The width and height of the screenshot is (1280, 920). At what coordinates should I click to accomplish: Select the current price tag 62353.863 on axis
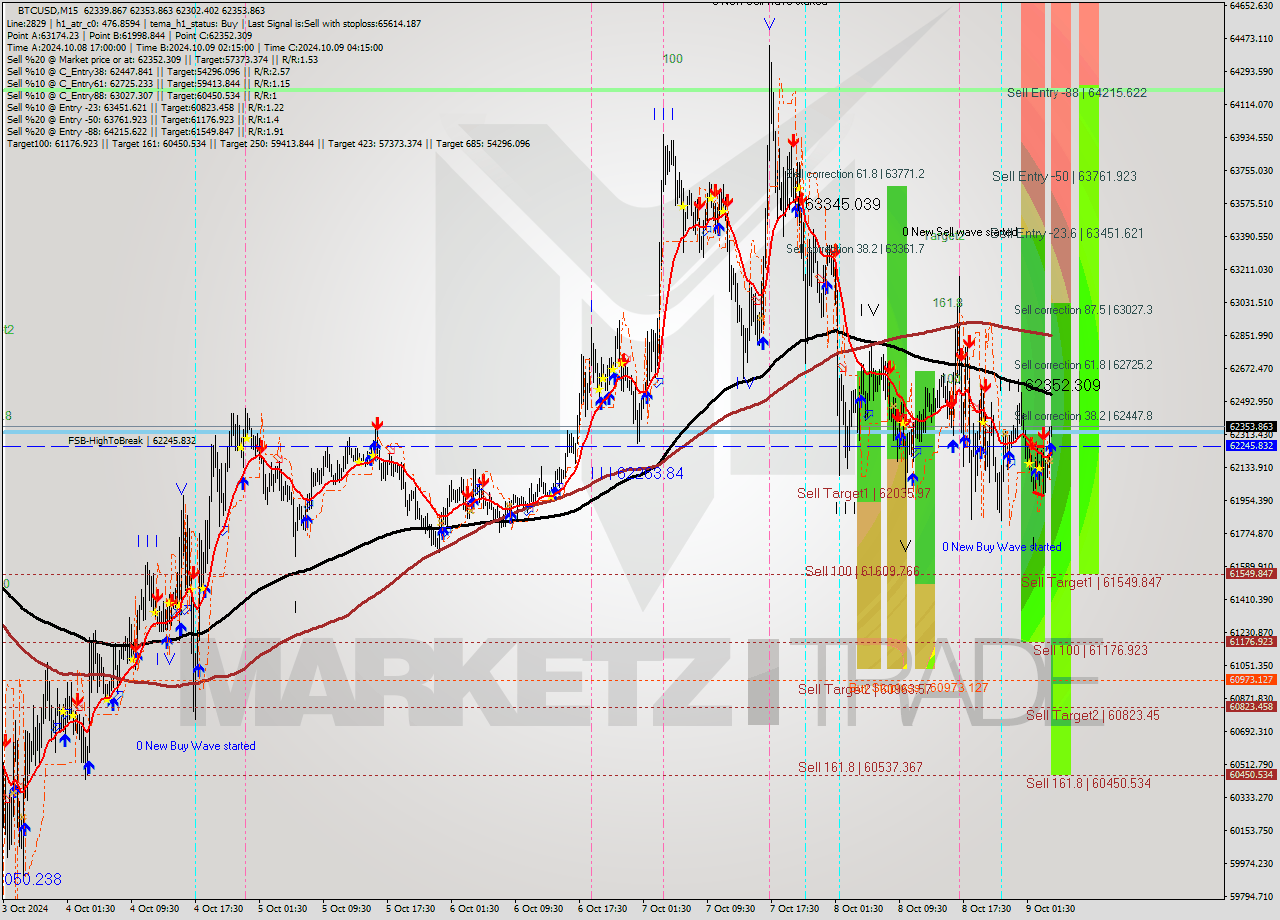click(1251, 426)
